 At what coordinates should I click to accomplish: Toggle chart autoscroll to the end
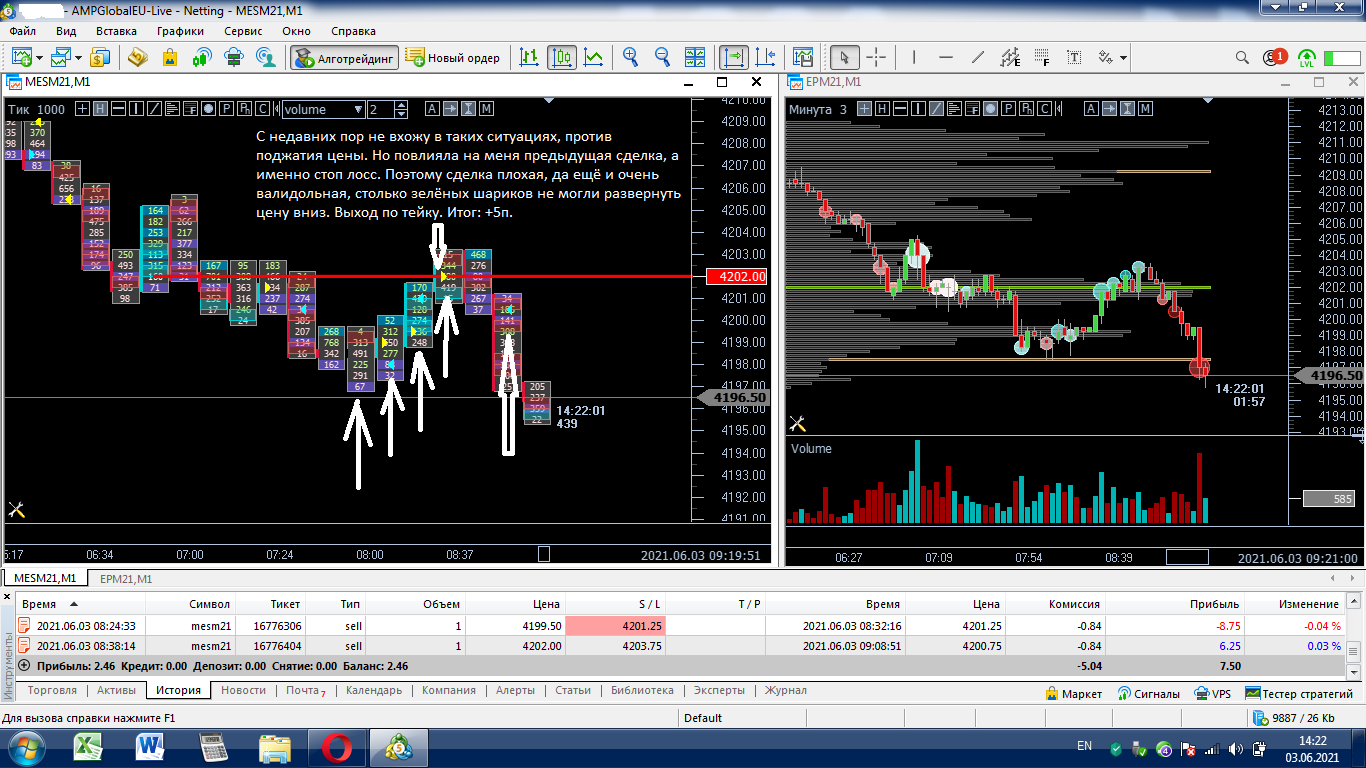click(734, 57)
